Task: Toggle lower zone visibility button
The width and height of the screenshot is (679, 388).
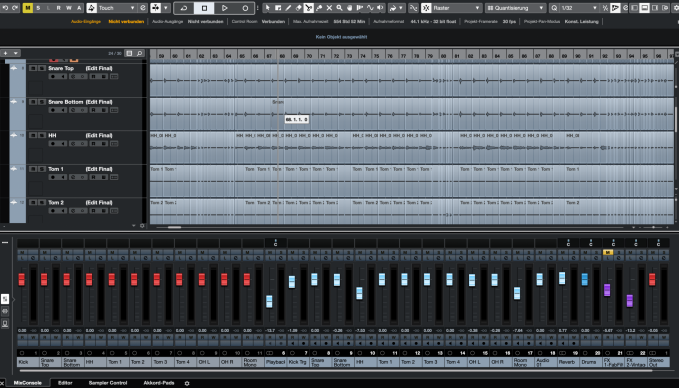Action: (x=644, y=8)
